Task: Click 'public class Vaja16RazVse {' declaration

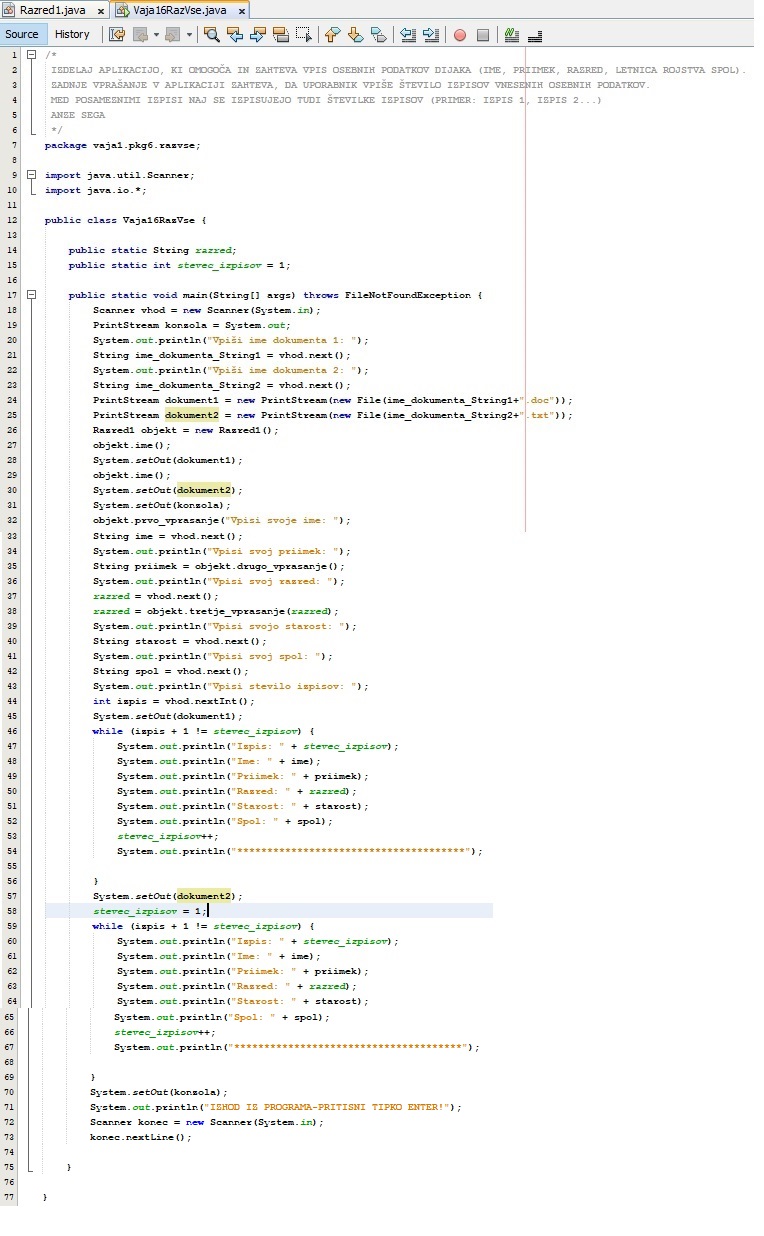Action: [x=126, y=220]
